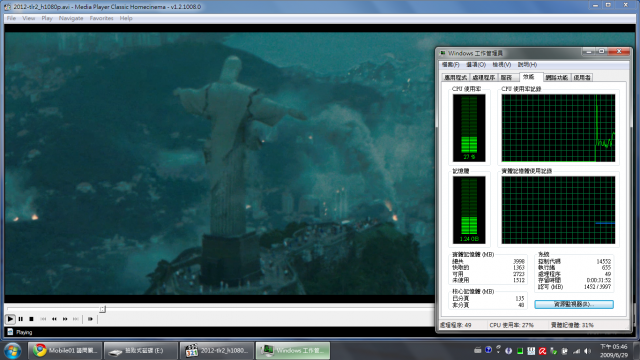Click the uptime value 0:00:31:52
The width and height of the screenshot is (640, 360).
(599, 280)
